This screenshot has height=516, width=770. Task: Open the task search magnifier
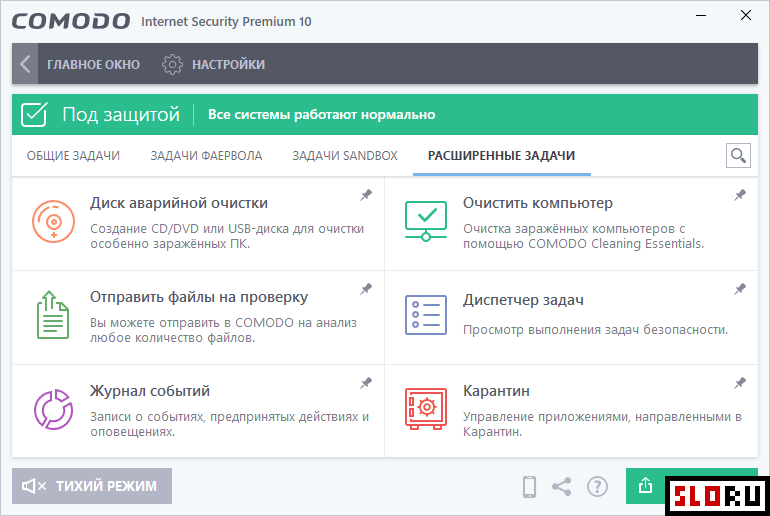738,156
